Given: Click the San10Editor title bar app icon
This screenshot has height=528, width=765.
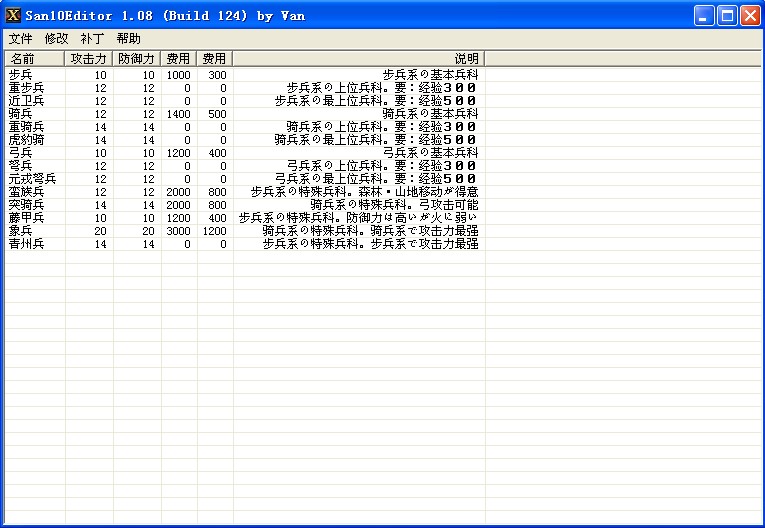Looking at the screenshot, I should (13, 15).
